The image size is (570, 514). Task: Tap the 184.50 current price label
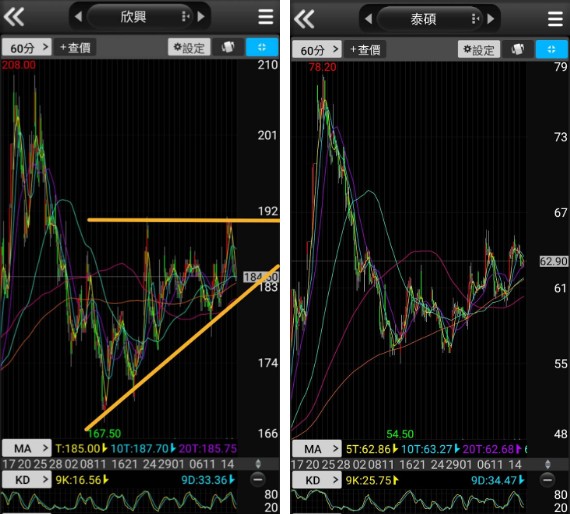(261, 277)
